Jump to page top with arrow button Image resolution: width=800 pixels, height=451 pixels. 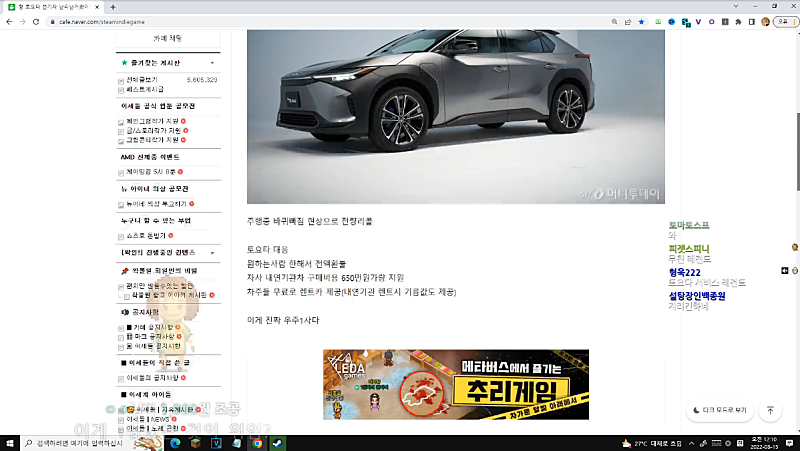[770, 410]
